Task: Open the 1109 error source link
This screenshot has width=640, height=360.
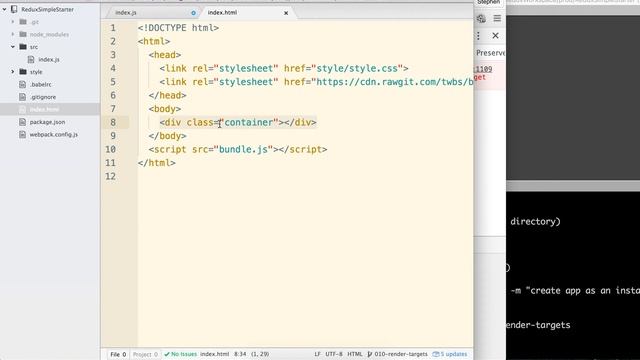Action: point(483,69)
